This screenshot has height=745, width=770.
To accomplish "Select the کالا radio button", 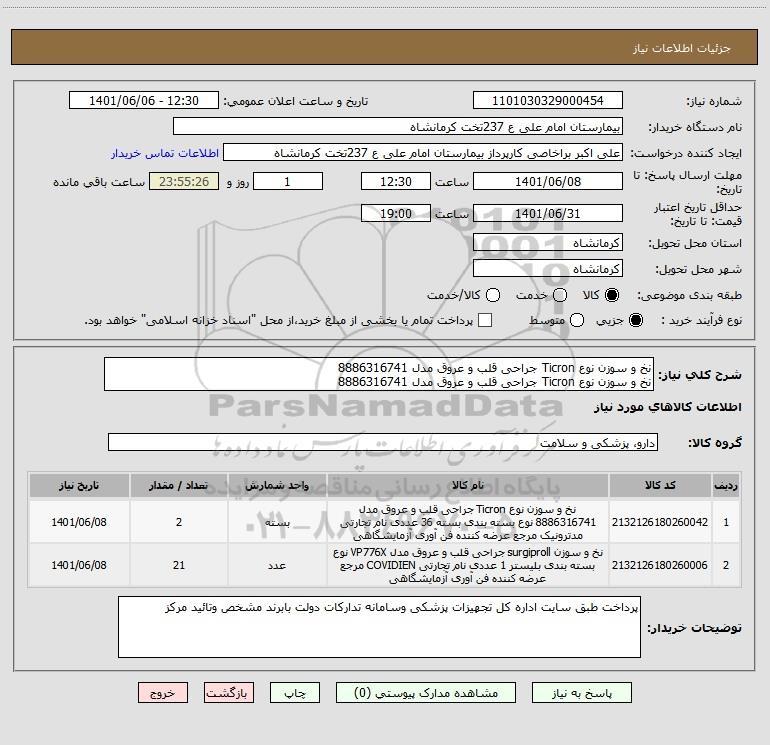I will point(612,295).
